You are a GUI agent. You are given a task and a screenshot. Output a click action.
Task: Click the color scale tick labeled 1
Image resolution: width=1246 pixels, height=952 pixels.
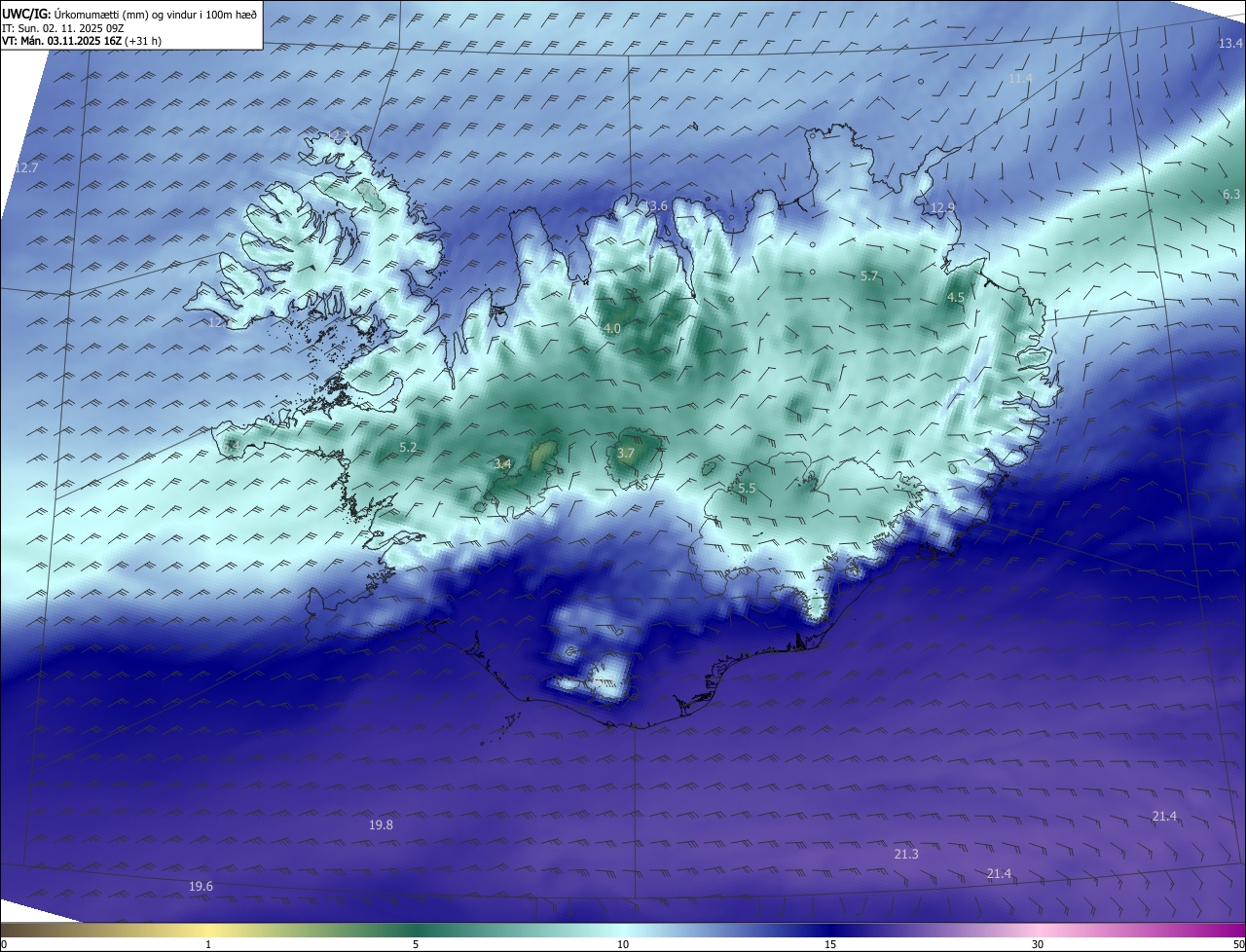(x=208, y=945)
